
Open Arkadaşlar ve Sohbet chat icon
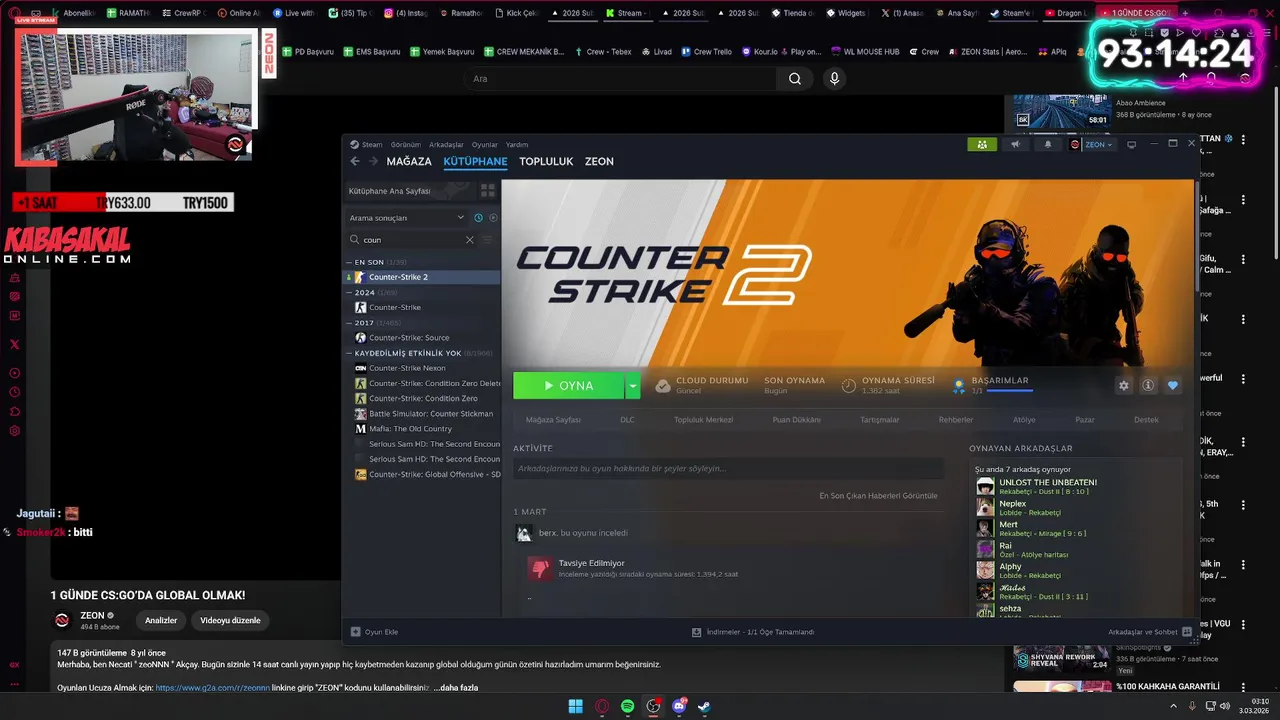click(1187, 632)
